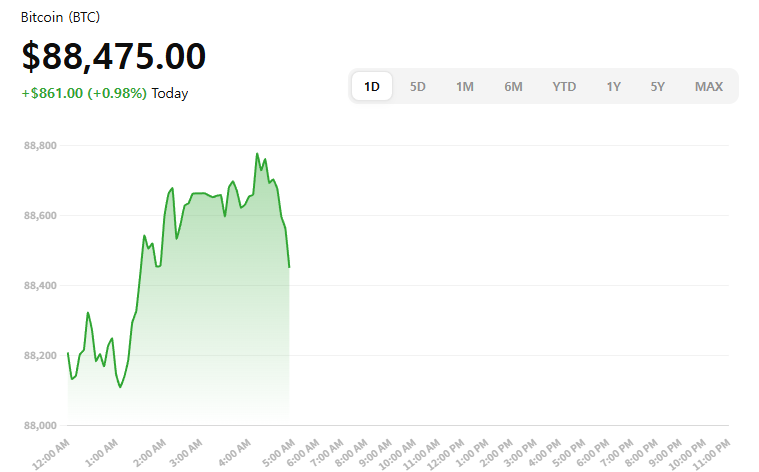Click the chart's lowest dip near 1:00 AM
This screenshot has height=472, width=759.
point(120,387)
